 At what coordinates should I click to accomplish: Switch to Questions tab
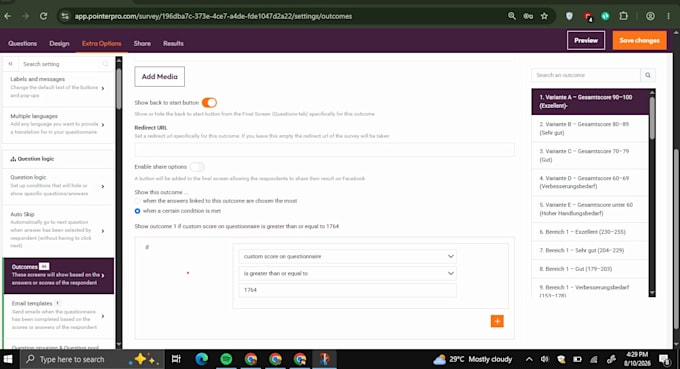(23, 43)
